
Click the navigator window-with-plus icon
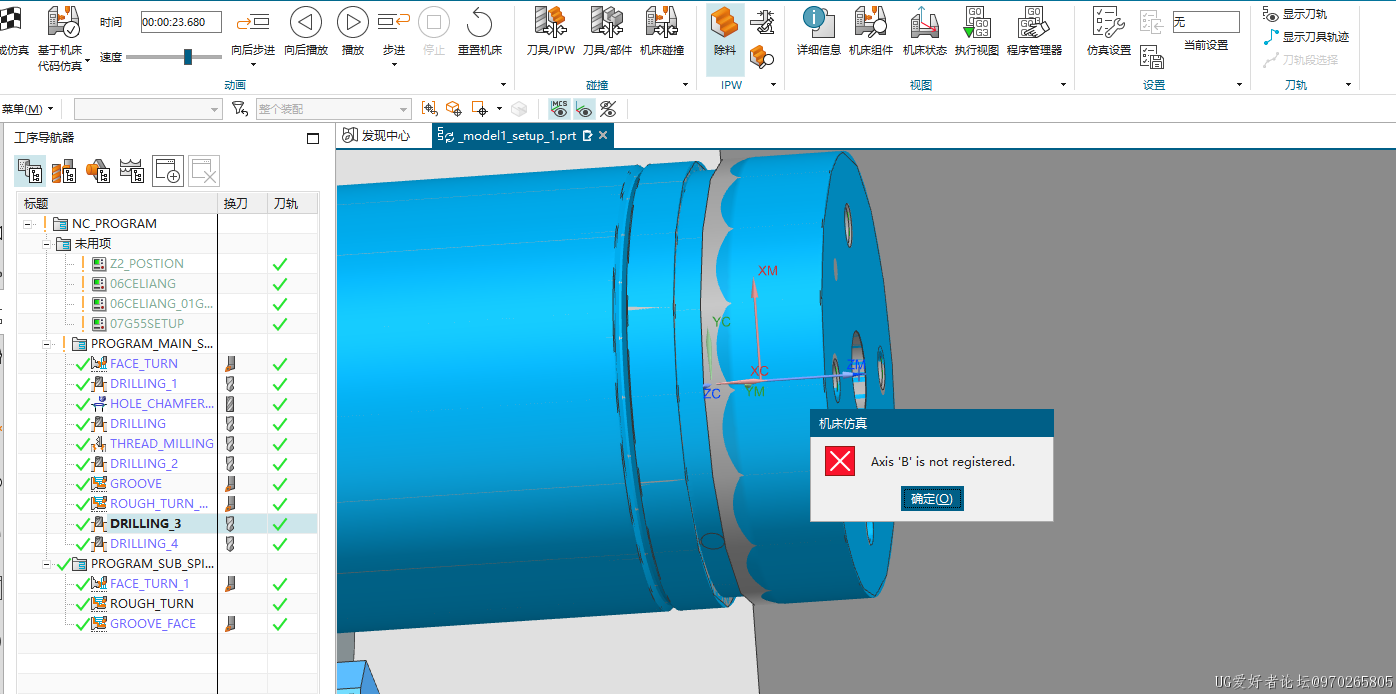coord(167,171)
